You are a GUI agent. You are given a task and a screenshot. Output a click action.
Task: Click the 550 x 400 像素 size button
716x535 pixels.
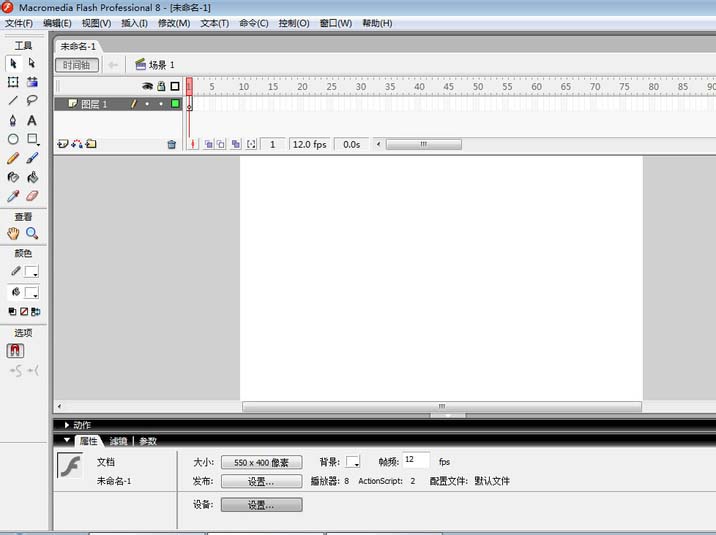point(262,462)
